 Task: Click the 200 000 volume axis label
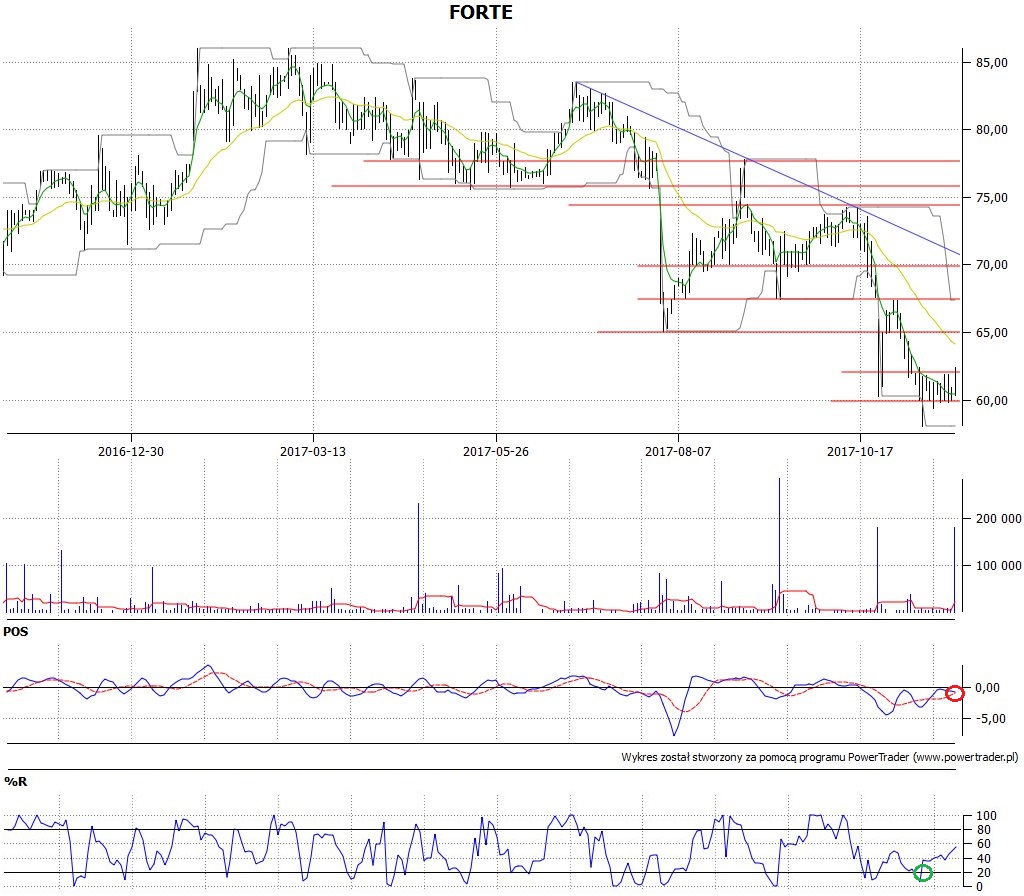pos(999,519)
